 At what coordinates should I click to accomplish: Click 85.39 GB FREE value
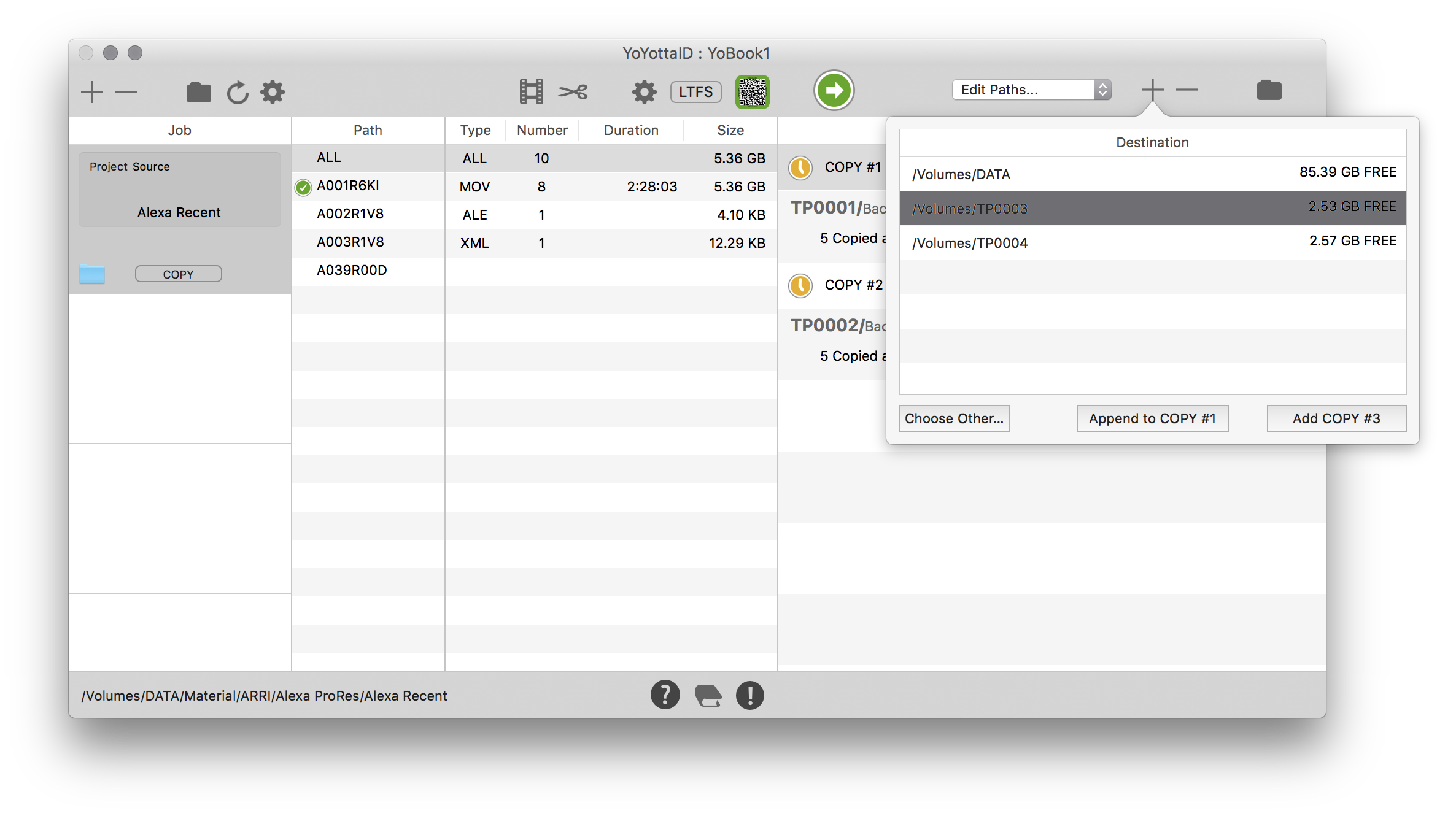[x=1347, y=172]
